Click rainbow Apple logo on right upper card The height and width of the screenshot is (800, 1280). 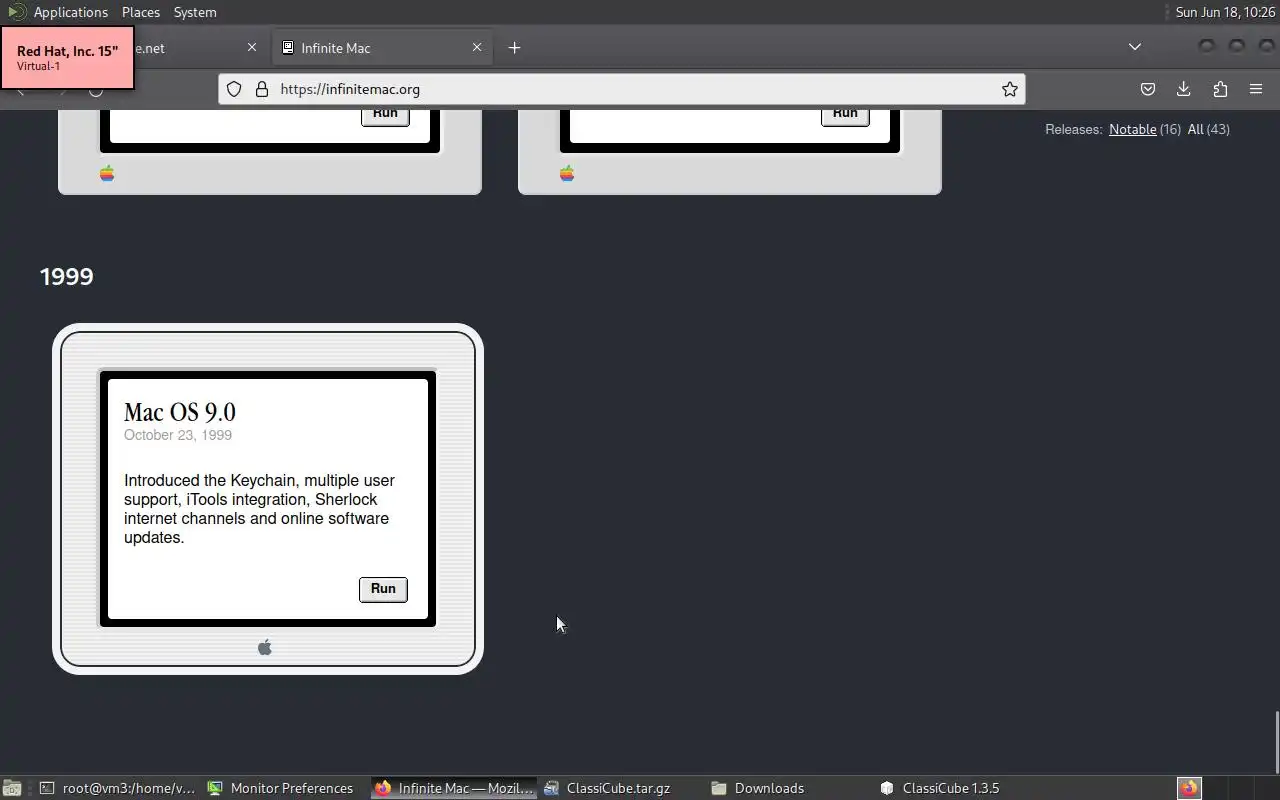point(567,174)
